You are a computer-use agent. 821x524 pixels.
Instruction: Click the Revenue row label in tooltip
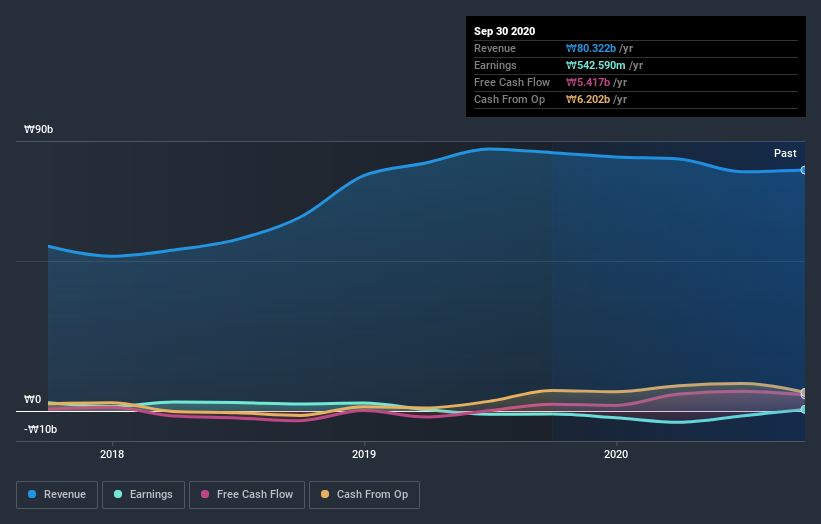click(495, 48)
